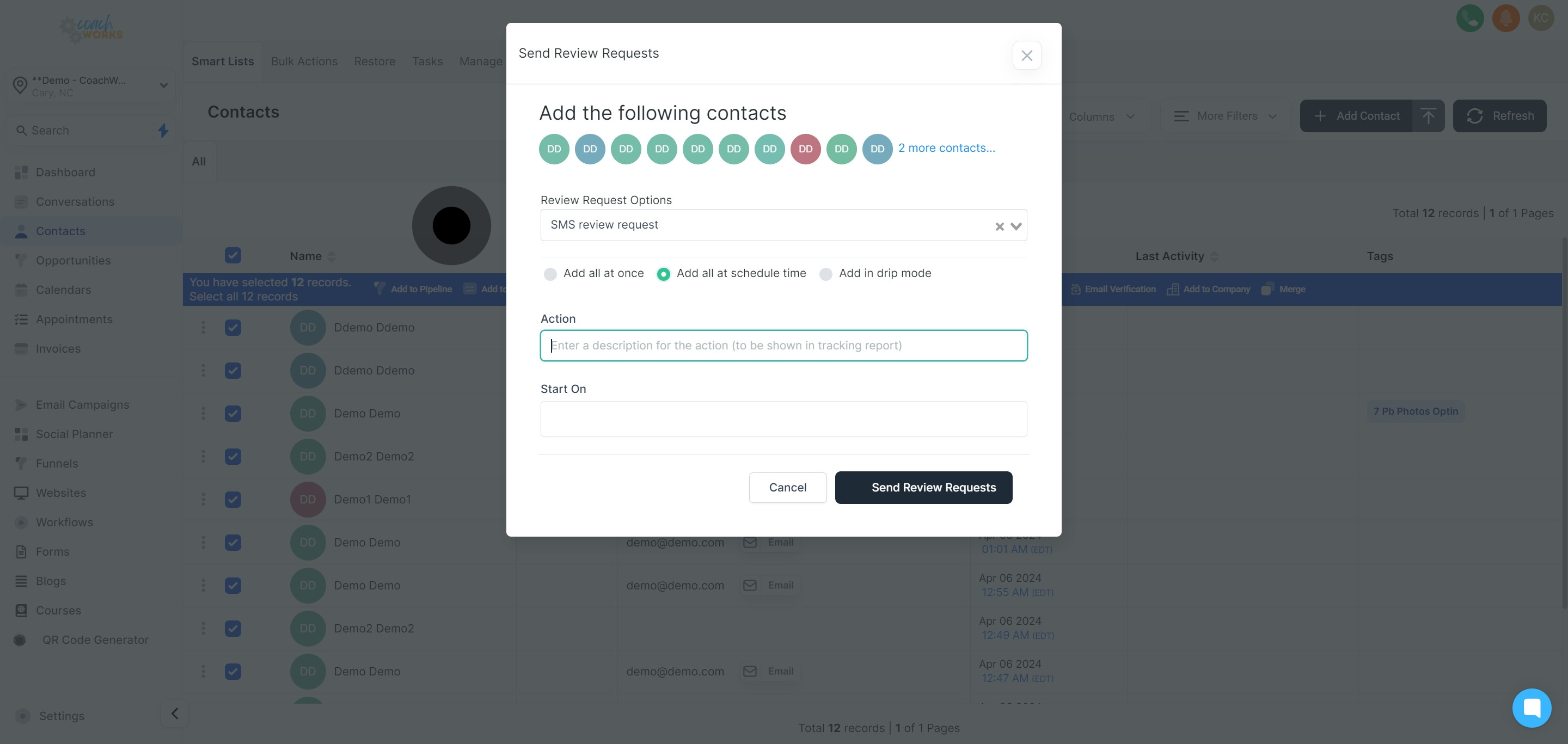
Task: Select Add all at once option
Action: point(550,274)
